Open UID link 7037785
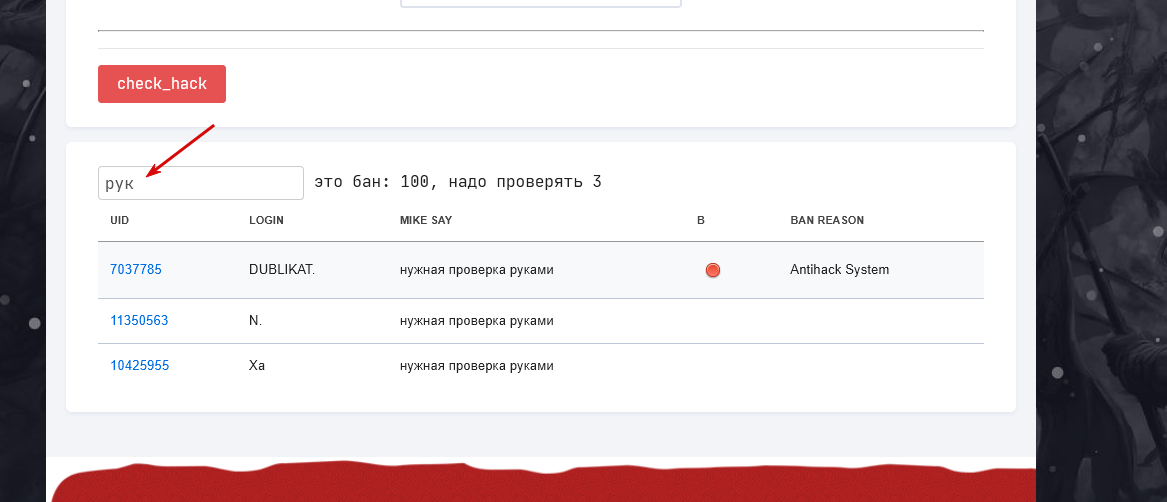The image size is (1167, 502). tap(135, 270)
